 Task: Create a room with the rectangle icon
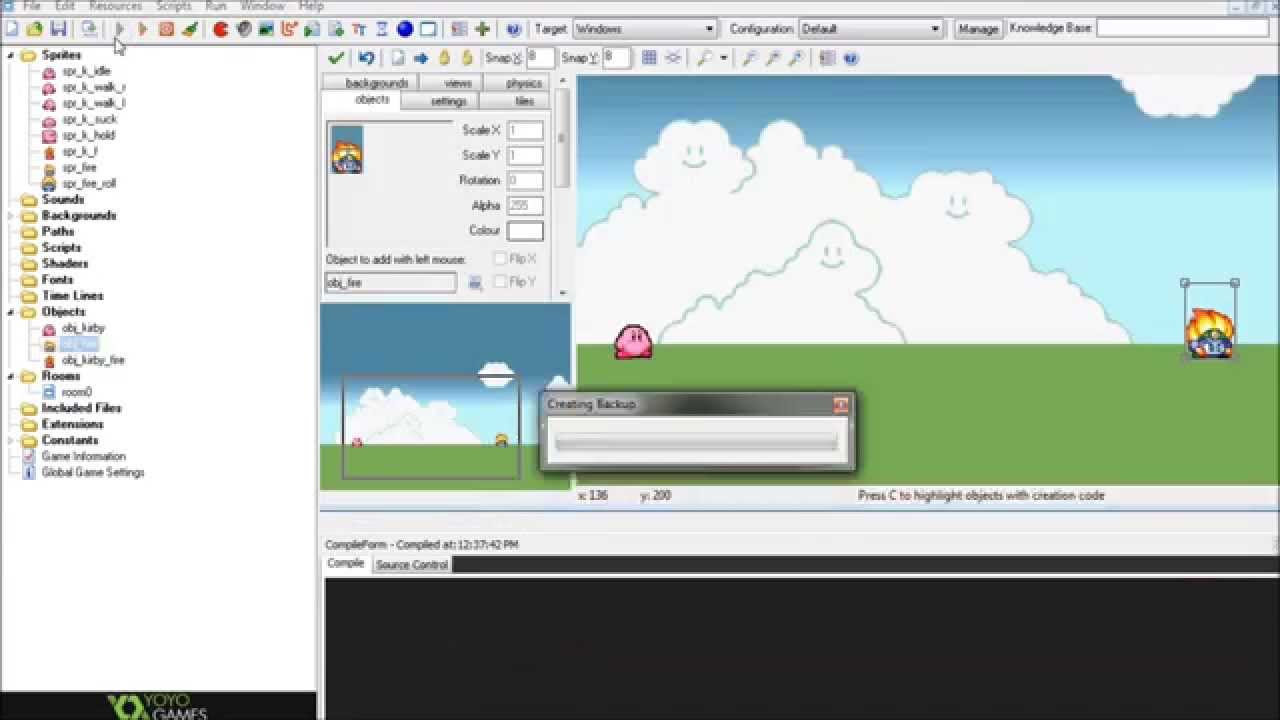click(x=428, y=29)
